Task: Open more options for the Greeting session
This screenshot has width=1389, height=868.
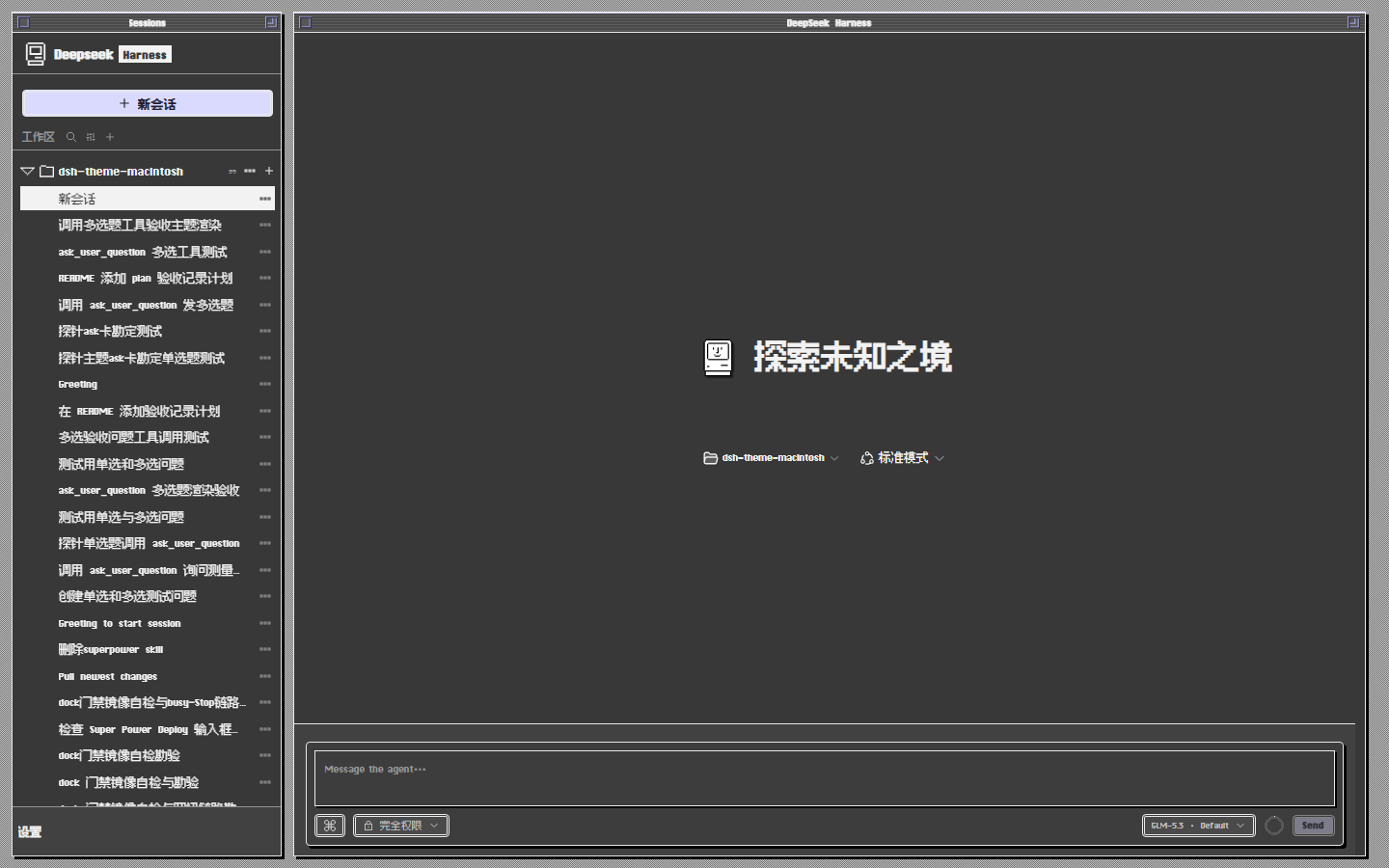Action: tap(265, 384)
